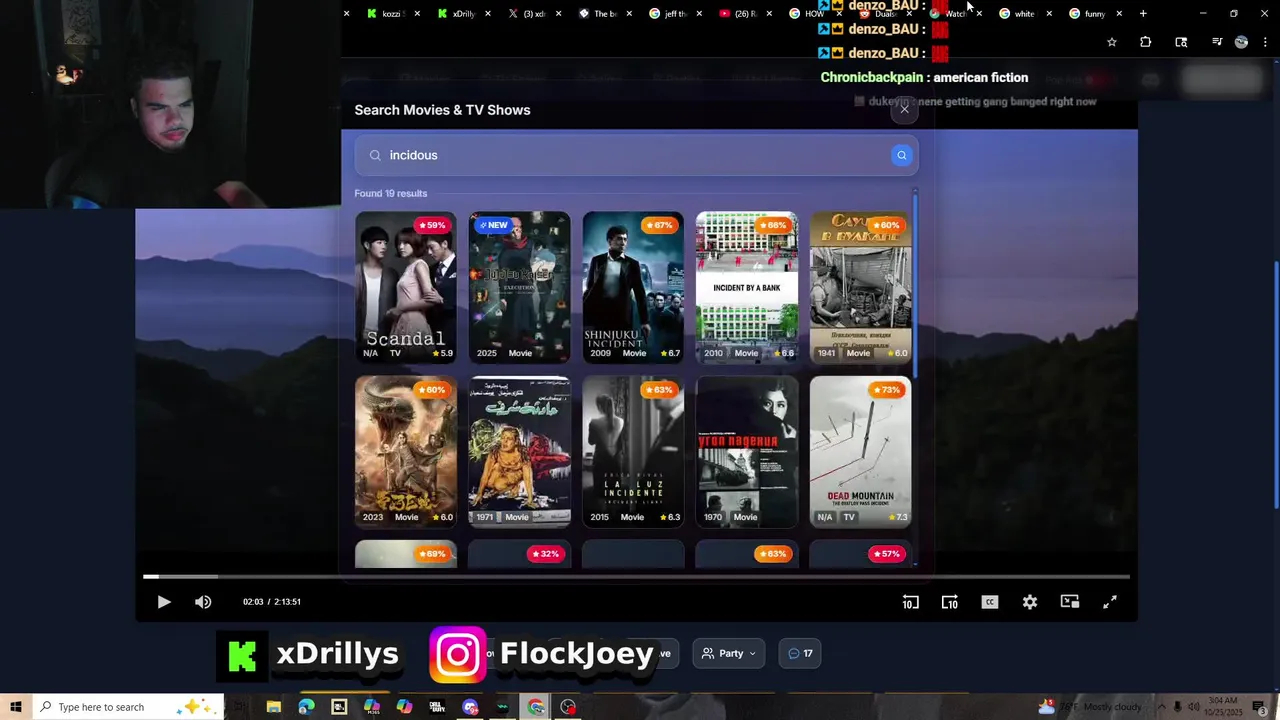1280x720 pixels.
Task: Expand the system tray hidden icons chevron
Action: 1160,707
